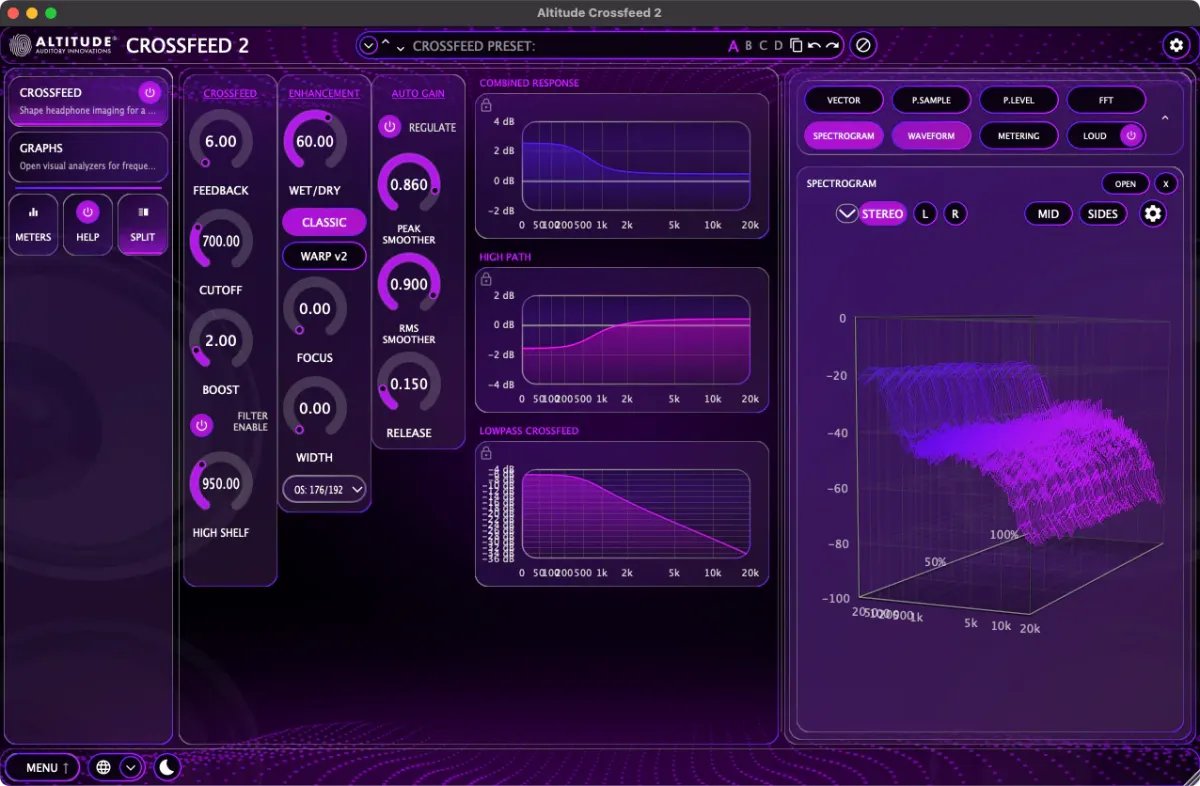Toggle the Crossfeed module power button
1200x786 pixels.
(150, 92)
